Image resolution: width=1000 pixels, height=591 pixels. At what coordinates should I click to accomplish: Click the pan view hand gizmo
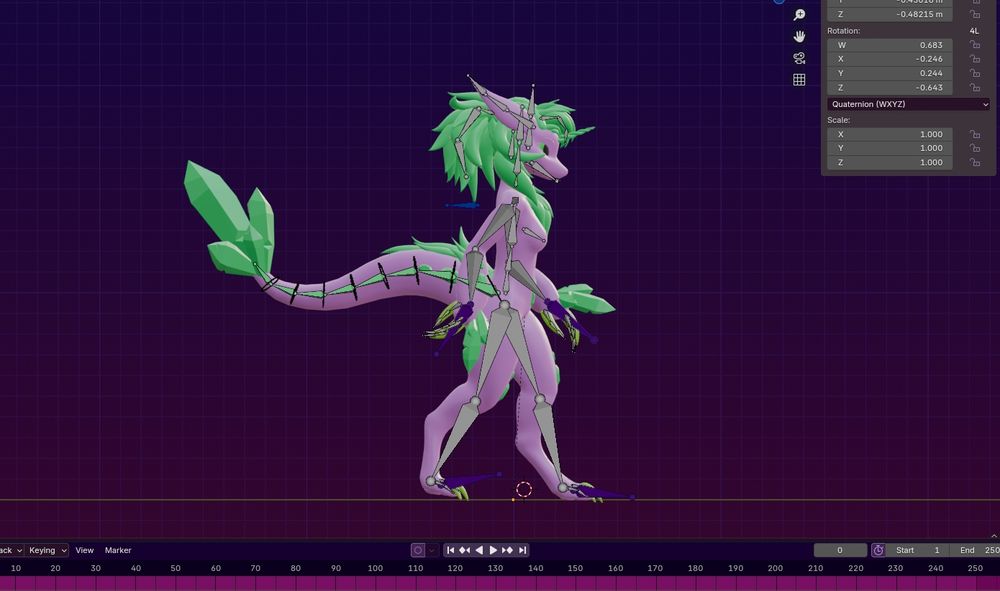[x=799, y=36]
